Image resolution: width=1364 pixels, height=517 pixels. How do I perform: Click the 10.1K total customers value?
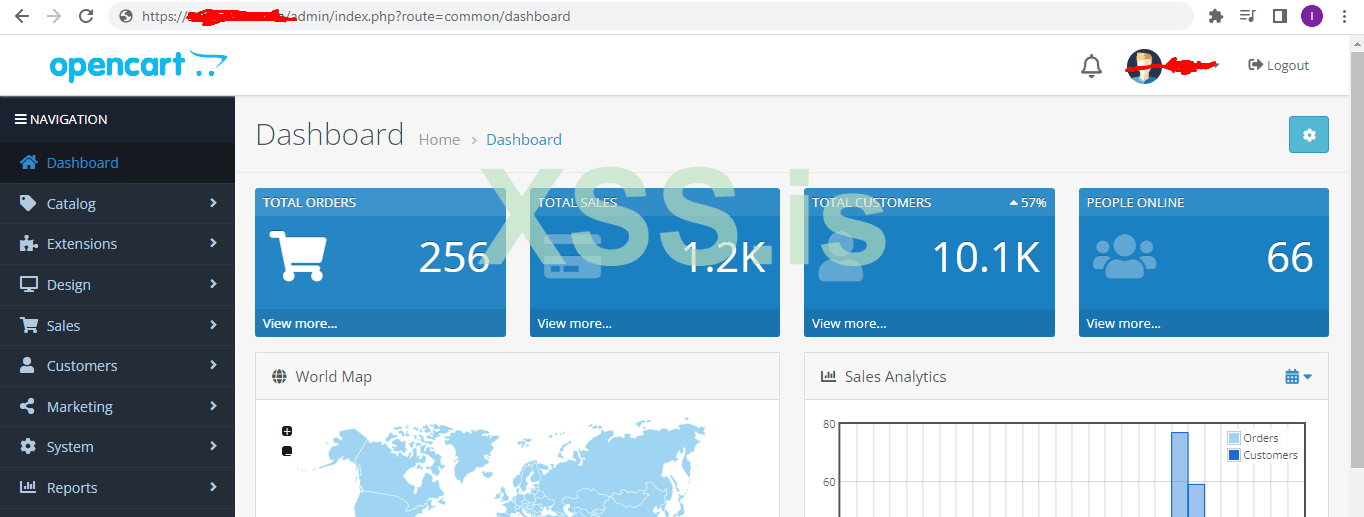986,258
